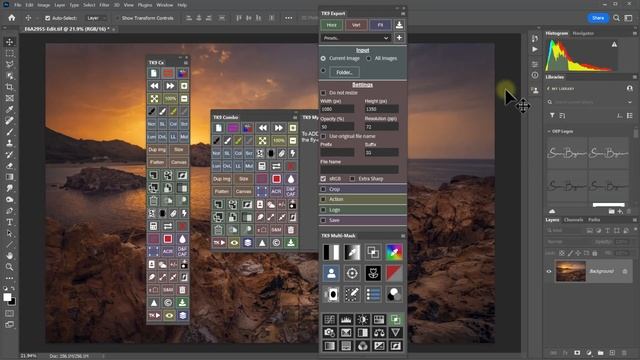Select the Background layer thumbnail
This screenshot has width=640, height=360.
coord(571,271)
